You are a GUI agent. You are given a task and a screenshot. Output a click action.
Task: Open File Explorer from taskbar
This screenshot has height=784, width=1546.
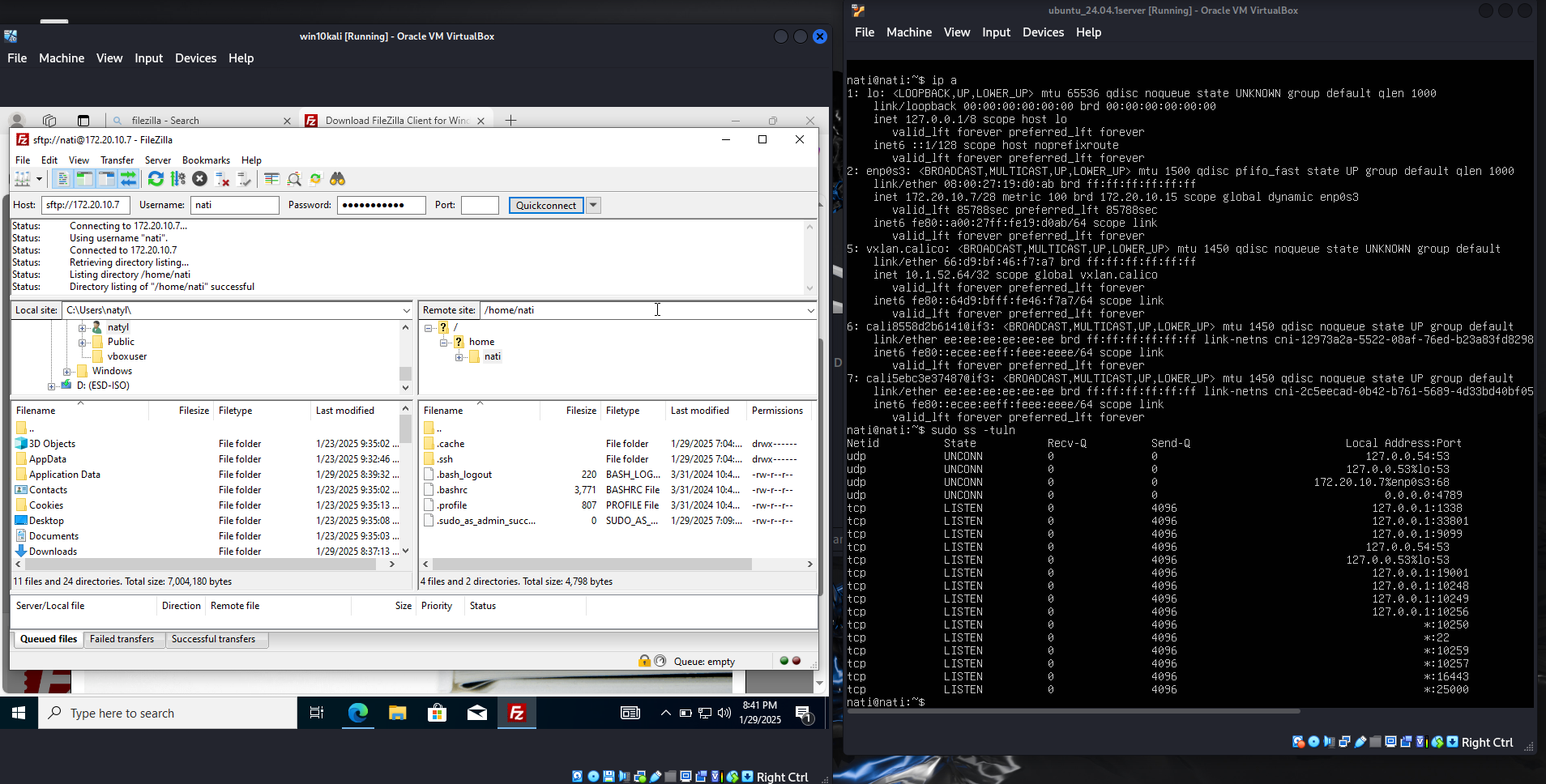pyautogui.click(x=397, y=713)
